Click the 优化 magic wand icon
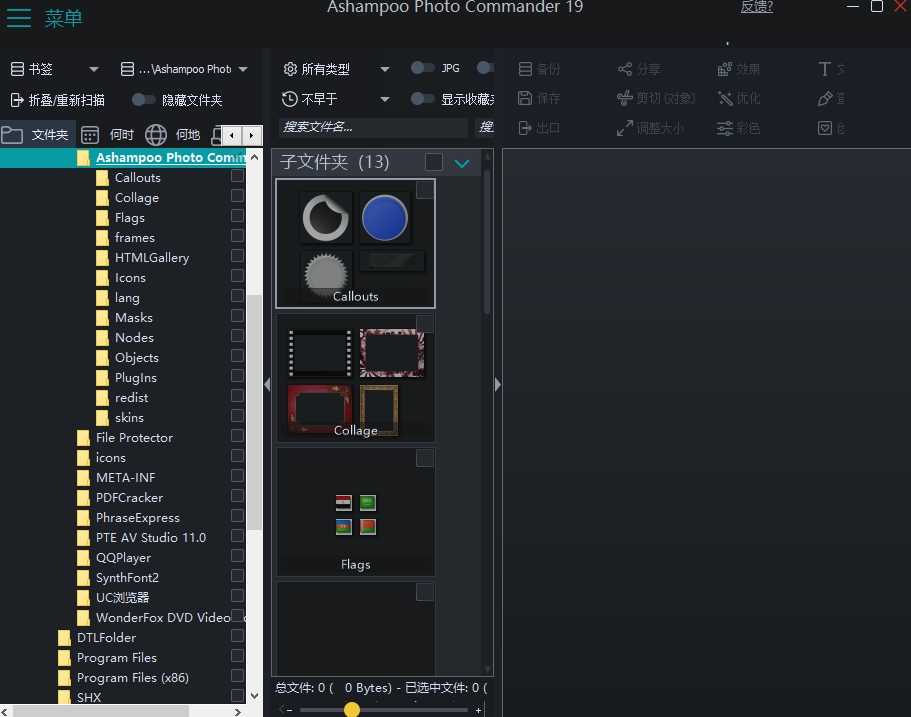 point(725,98)
